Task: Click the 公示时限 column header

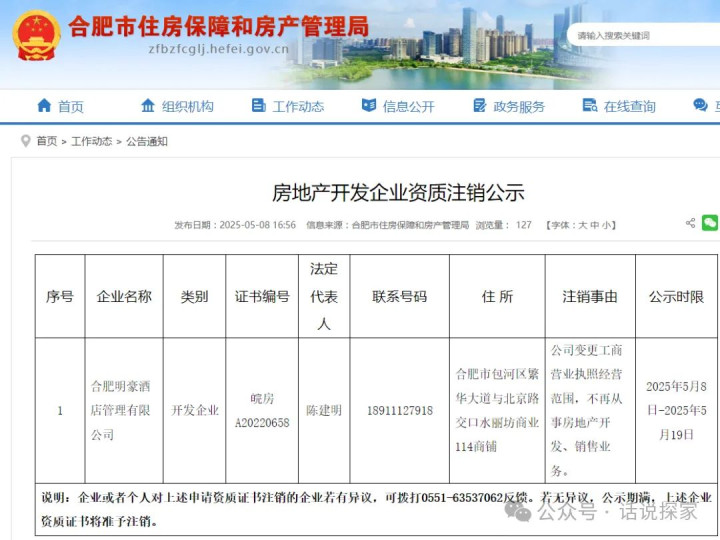Action: point(676,297)
